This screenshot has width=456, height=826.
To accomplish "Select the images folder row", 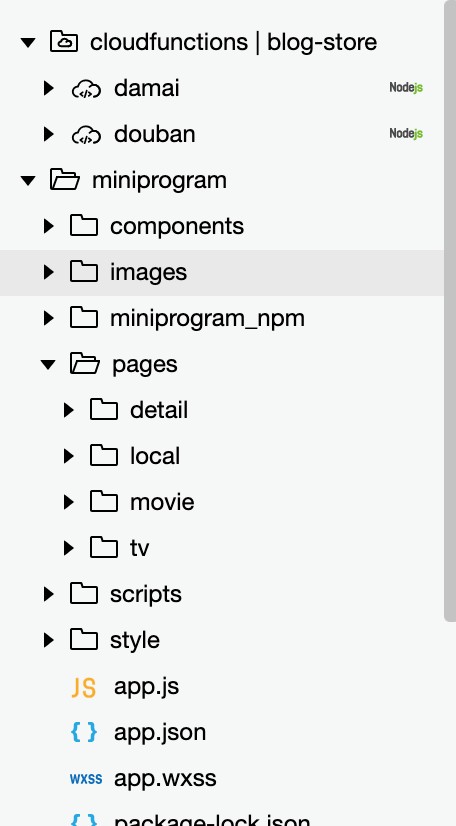I will coord(222,272).
